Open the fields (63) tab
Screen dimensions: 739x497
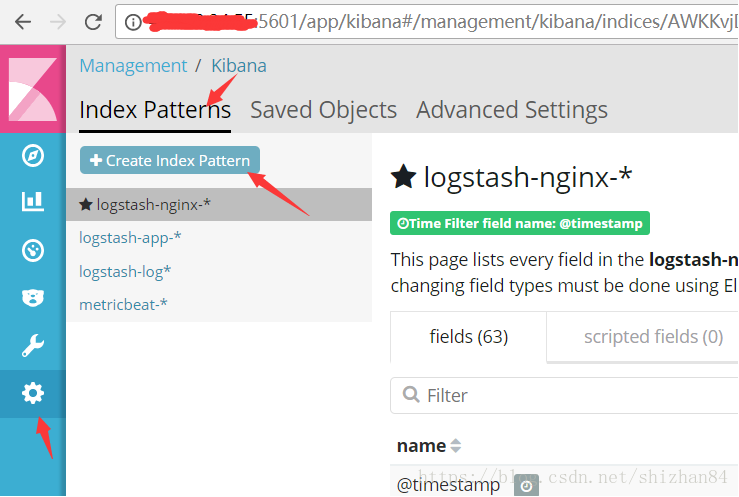point(468,336)
